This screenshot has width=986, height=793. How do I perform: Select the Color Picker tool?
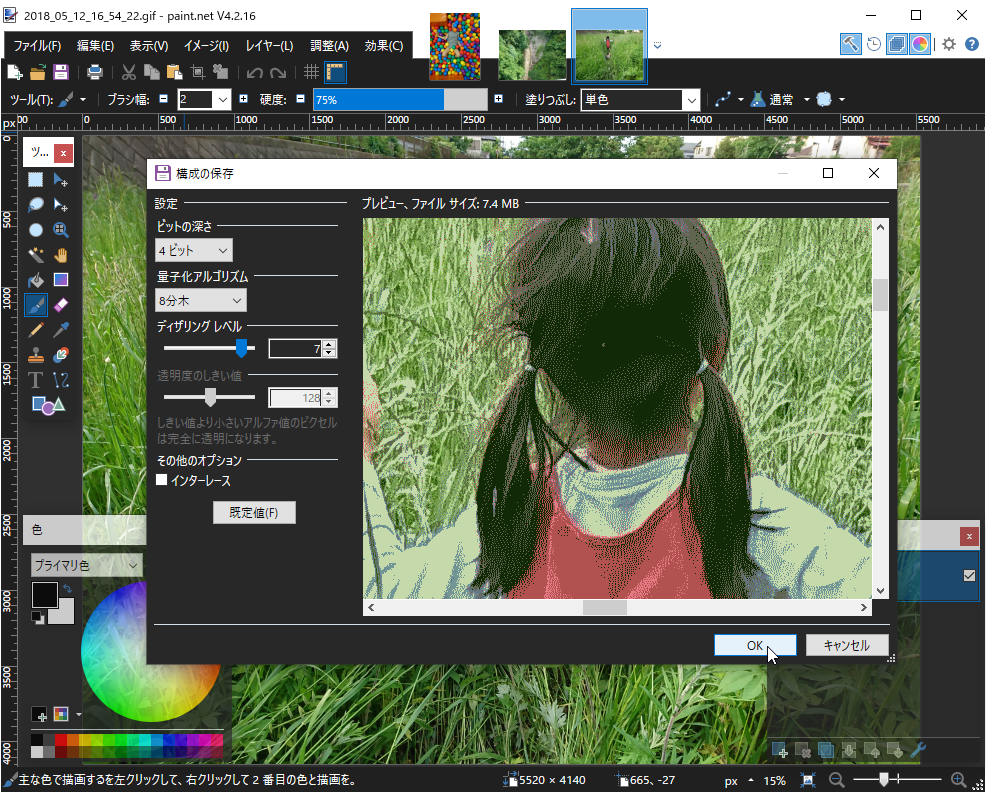[x=61, y=329]
